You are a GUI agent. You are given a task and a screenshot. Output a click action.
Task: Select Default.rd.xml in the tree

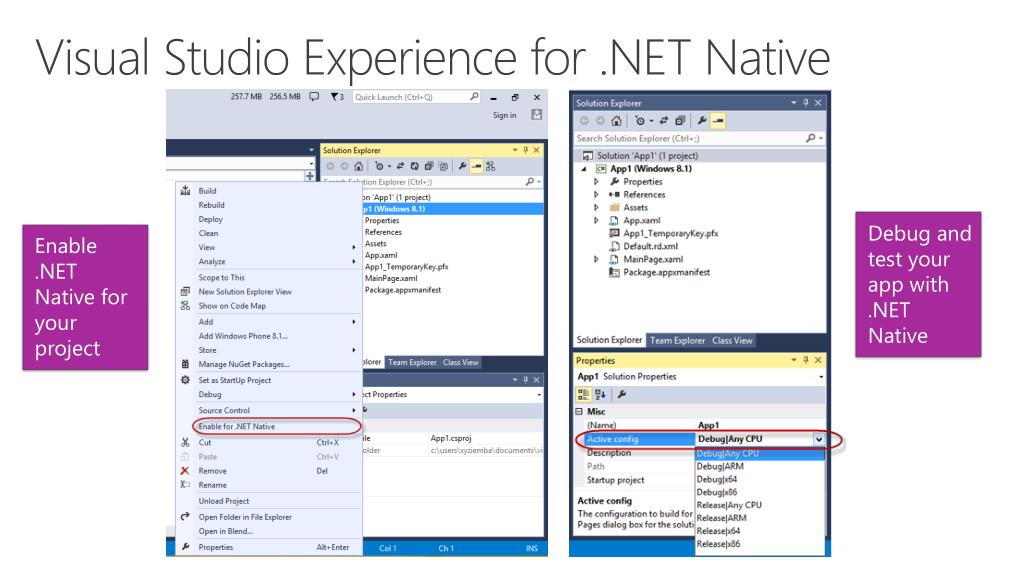[650, 247]
